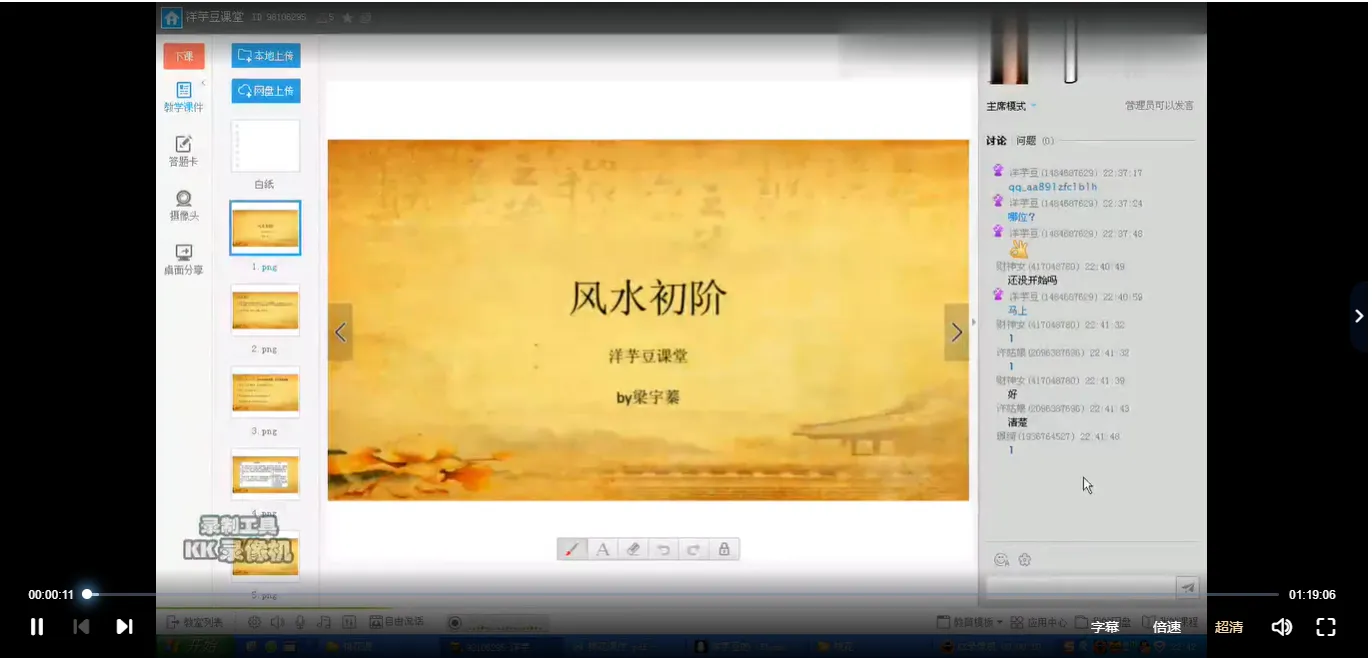Image resolution: width=1372 pixels, height=658 pixels.
Task: Toggle the whiteboard lock icon
Action: (723, 549)
